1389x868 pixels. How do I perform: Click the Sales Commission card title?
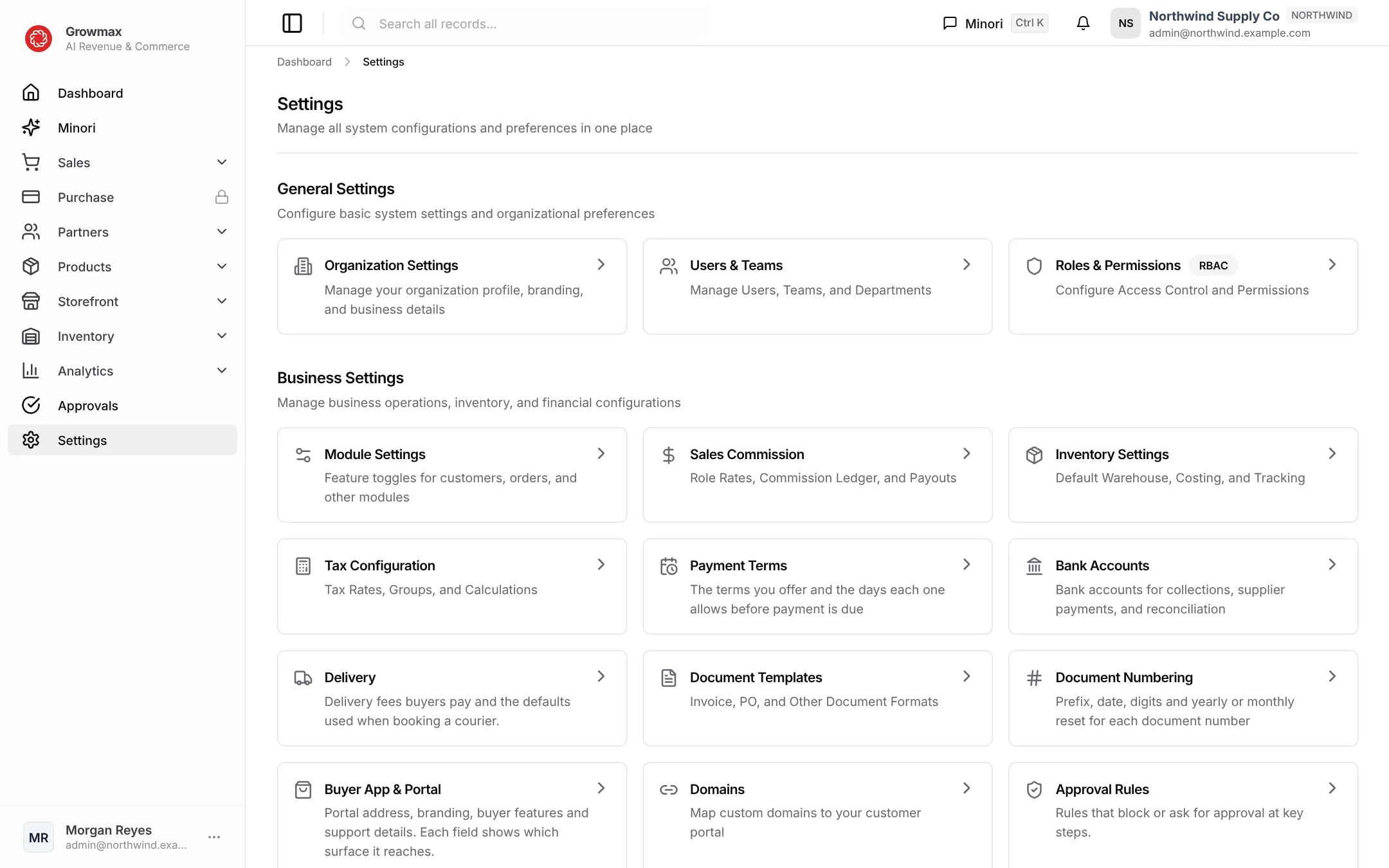point(747,455)
